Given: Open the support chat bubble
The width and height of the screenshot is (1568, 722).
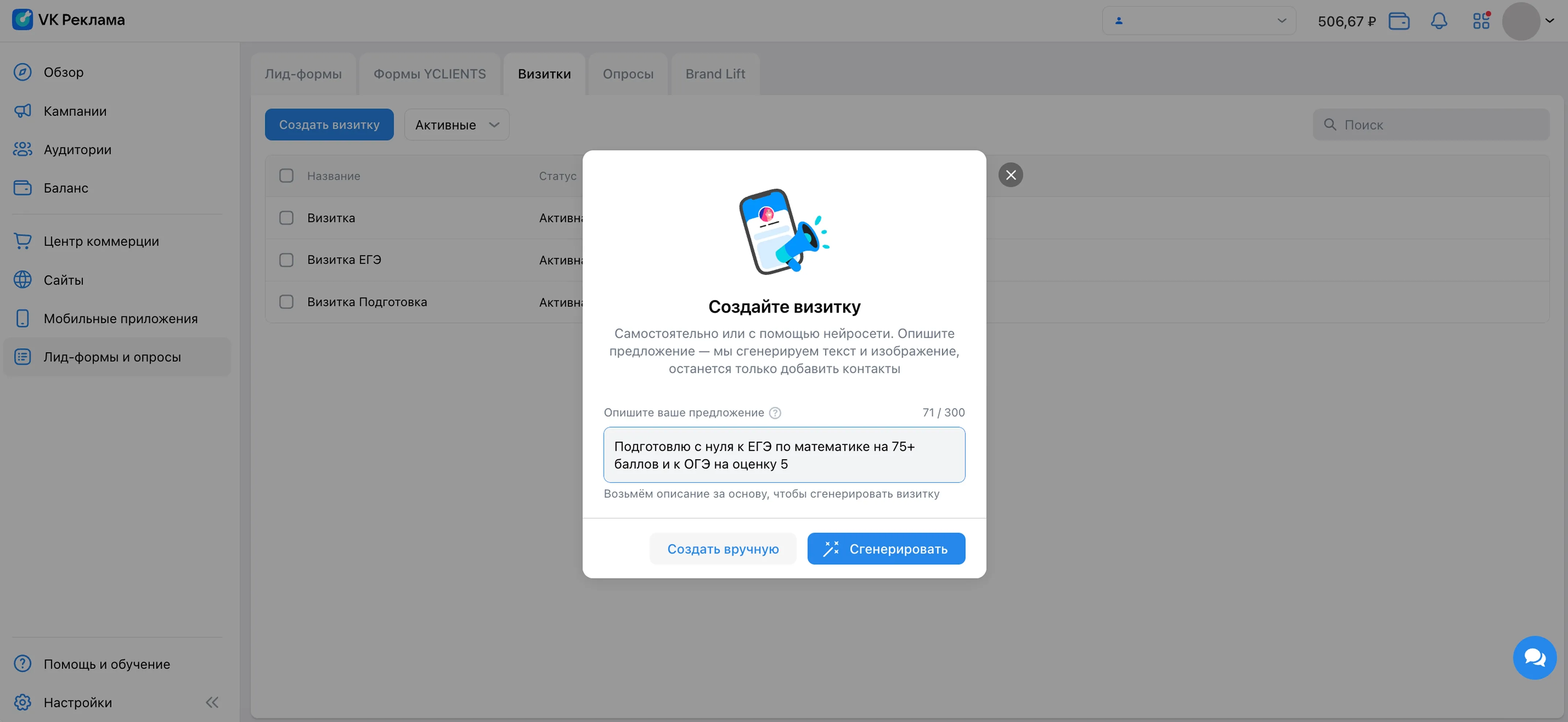Looking at the screenshot, I should (x=1534, y=658).
